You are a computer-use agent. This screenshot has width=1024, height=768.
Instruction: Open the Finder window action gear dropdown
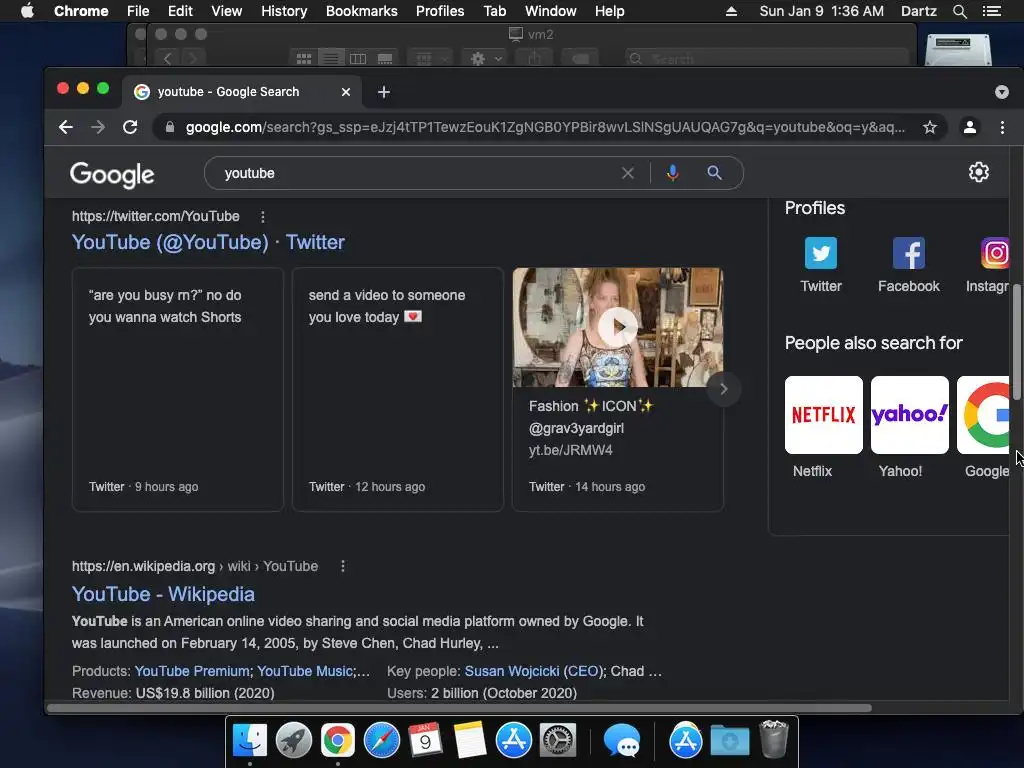485,59
